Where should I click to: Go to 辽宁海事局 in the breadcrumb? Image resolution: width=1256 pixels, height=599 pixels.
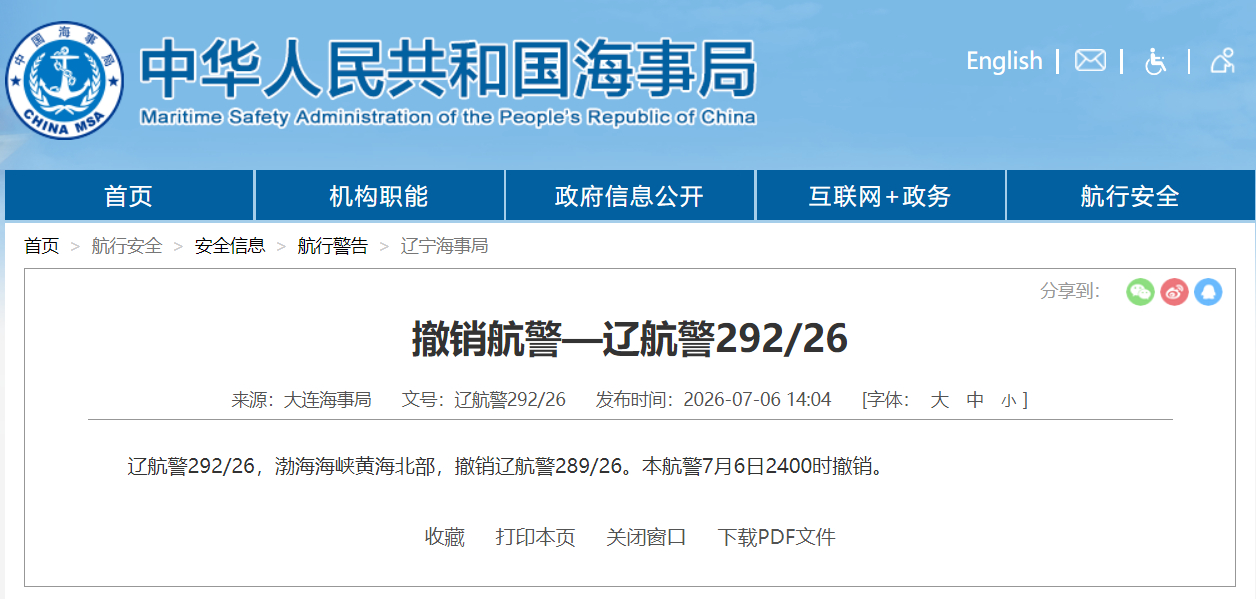[445, 246]
